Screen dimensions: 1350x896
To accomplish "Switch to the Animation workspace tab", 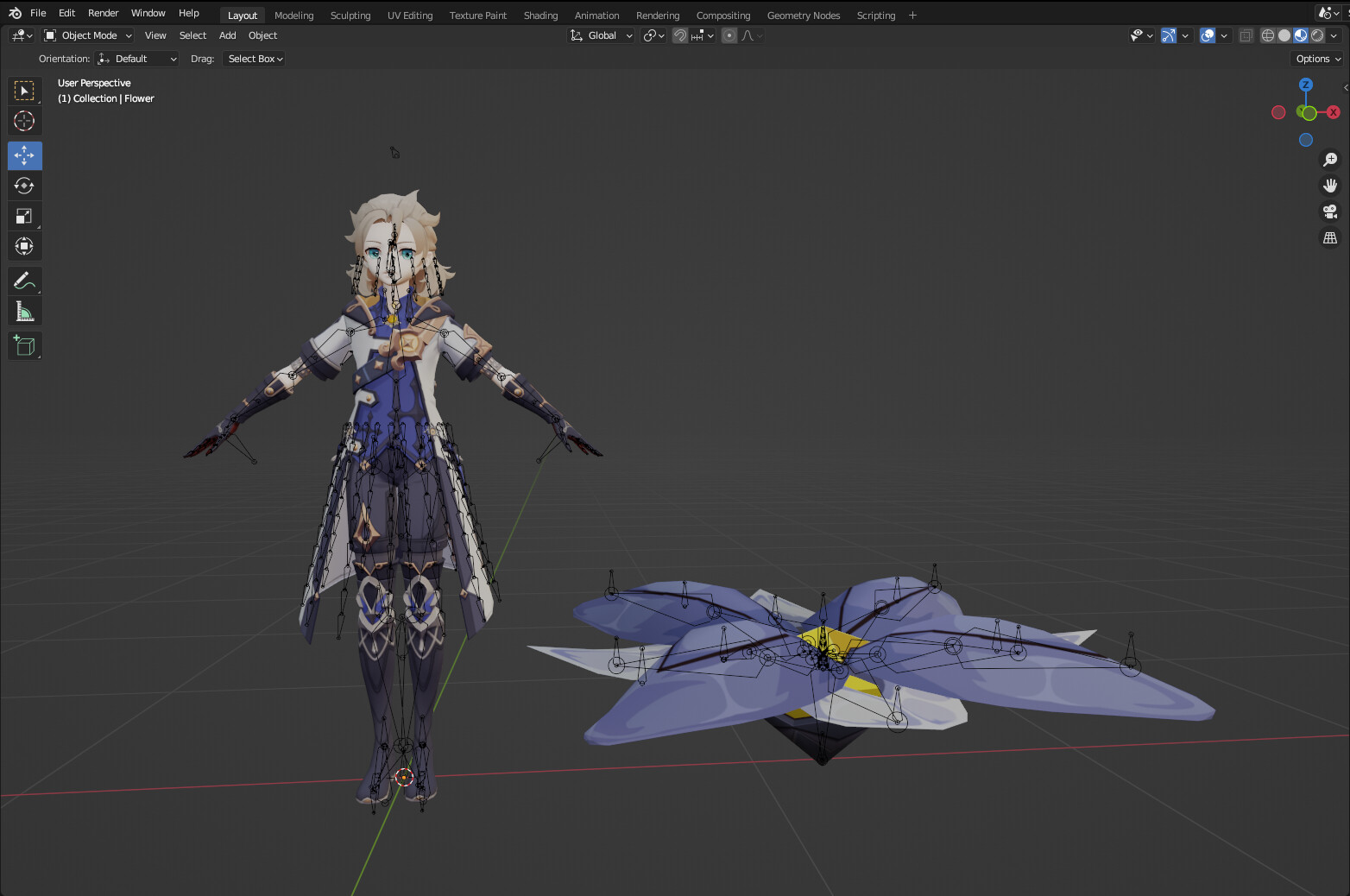I will [x=596, y=16].
